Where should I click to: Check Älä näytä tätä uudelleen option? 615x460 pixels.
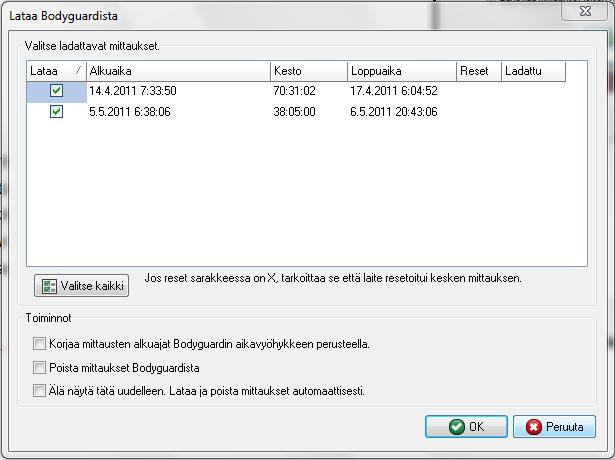coord(39,391)
